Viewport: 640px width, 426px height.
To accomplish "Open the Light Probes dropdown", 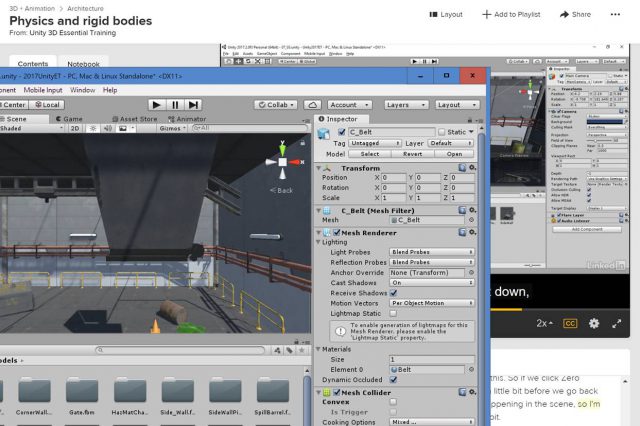I will coord(432,252).
